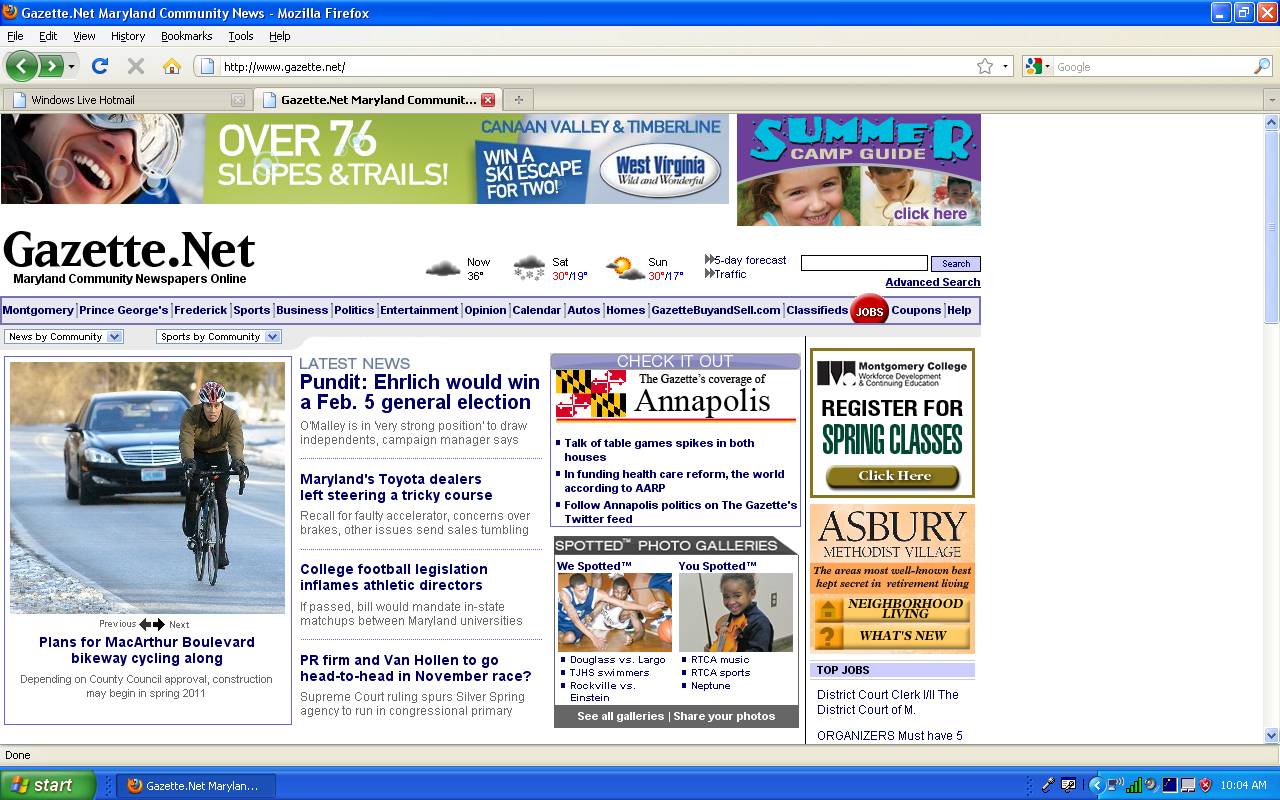1280x800 pixels.
Task: Open the URL bar history dropdown arrow
Action: coord(1005,66)
